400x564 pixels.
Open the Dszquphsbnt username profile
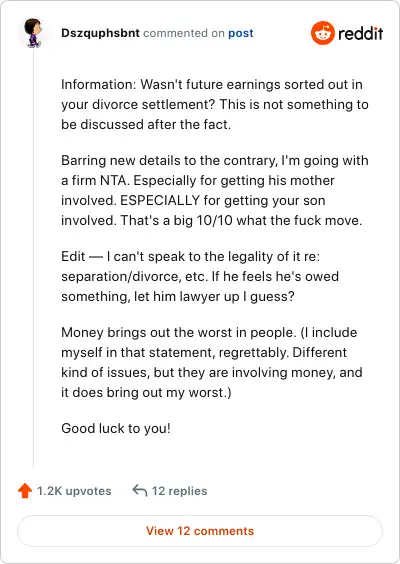click(x=100, y=33)
